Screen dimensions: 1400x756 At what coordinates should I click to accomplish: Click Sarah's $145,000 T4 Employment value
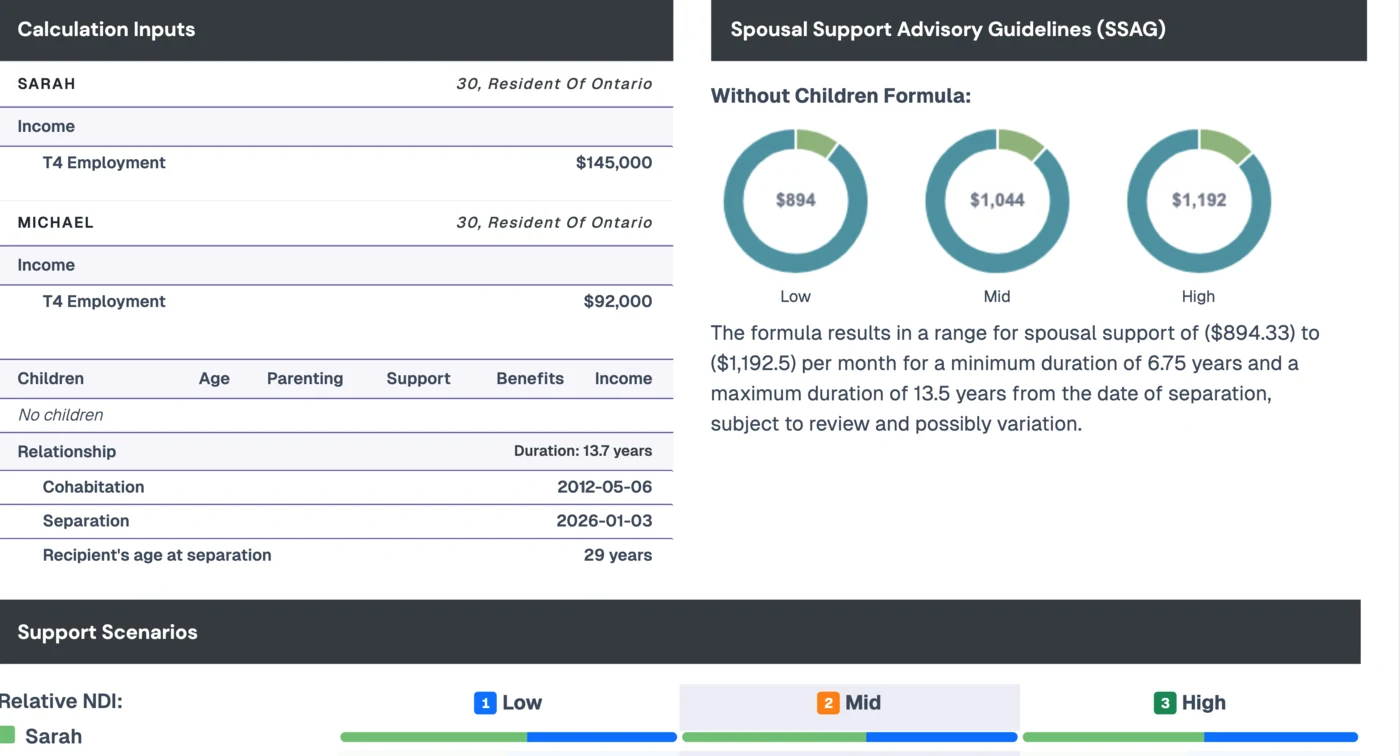pos(614,163)
